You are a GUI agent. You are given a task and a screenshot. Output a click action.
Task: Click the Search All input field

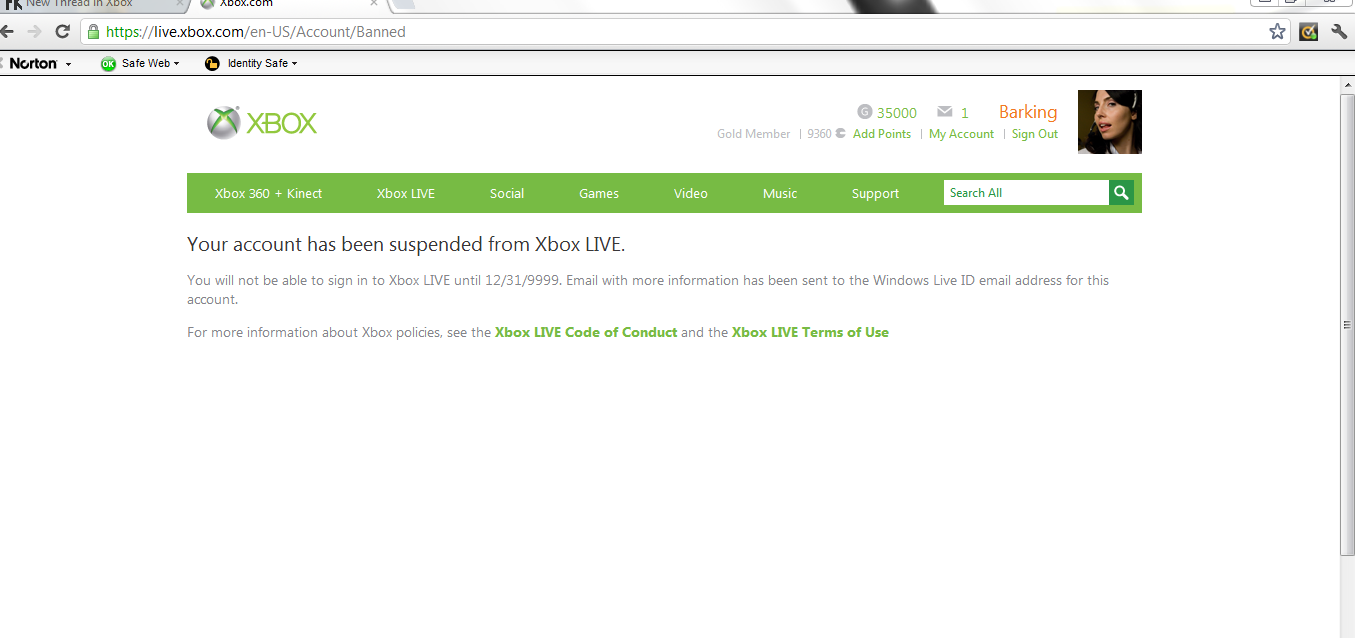[x=1026, y=193]
